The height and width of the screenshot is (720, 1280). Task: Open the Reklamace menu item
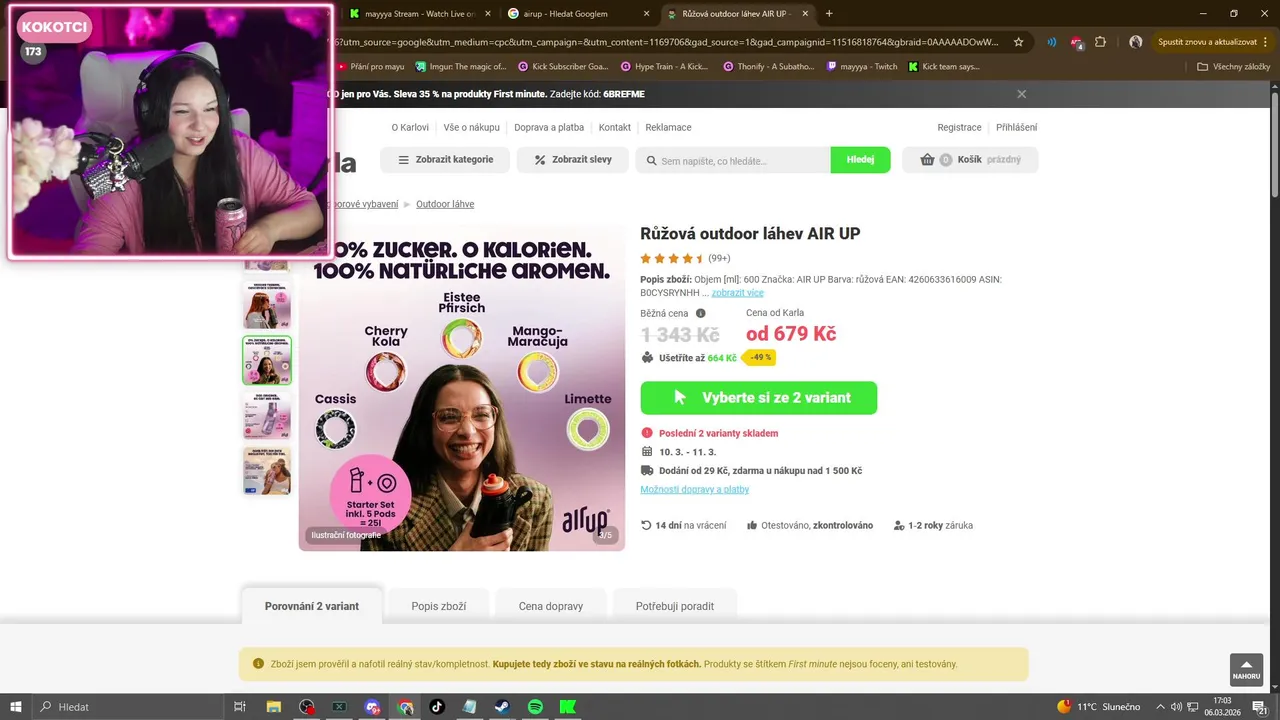click(668, 127)
